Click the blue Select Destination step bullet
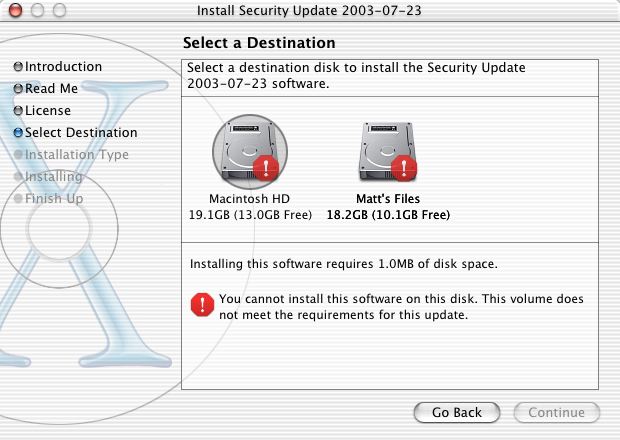The height and width of the screenshot is (440, 620). [18, 133]
